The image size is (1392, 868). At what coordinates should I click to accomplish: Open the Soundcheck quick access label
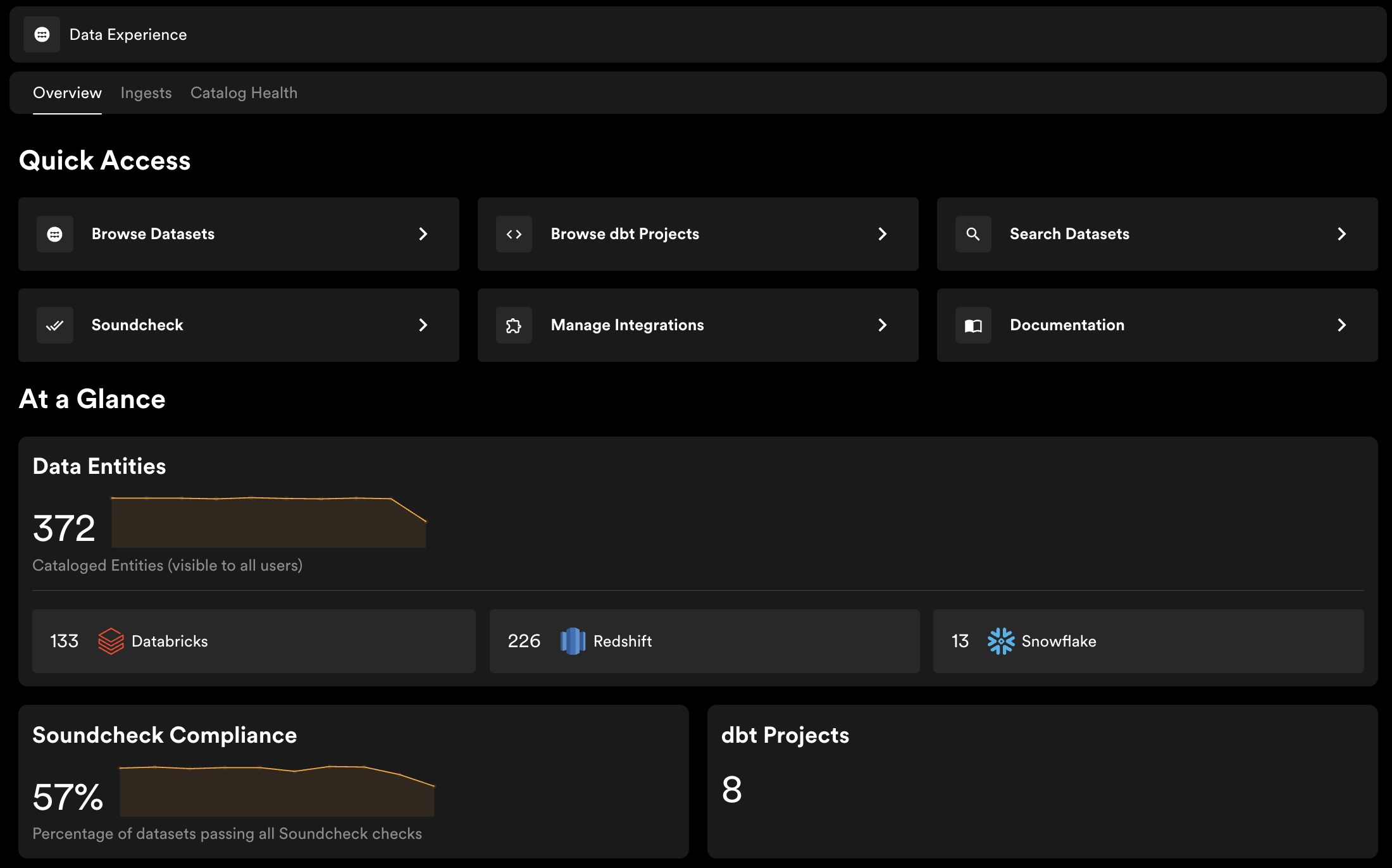137,325
